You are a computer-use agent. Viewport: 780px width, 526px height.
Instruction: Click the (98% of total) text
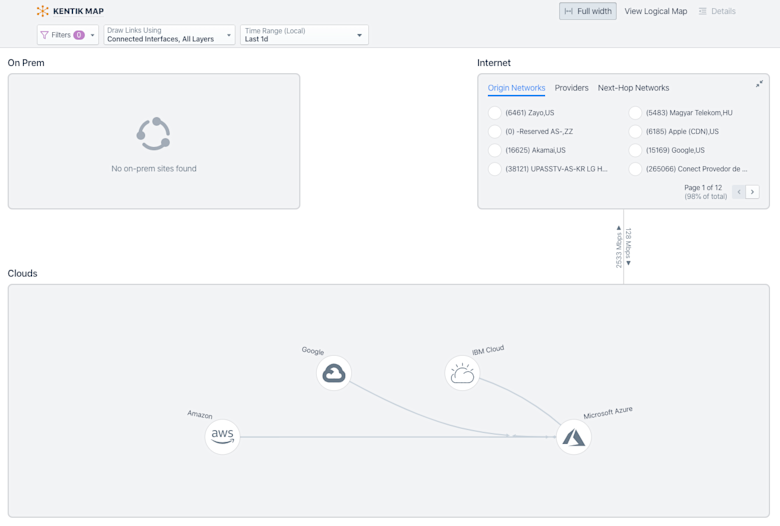[x=705, y=197]
